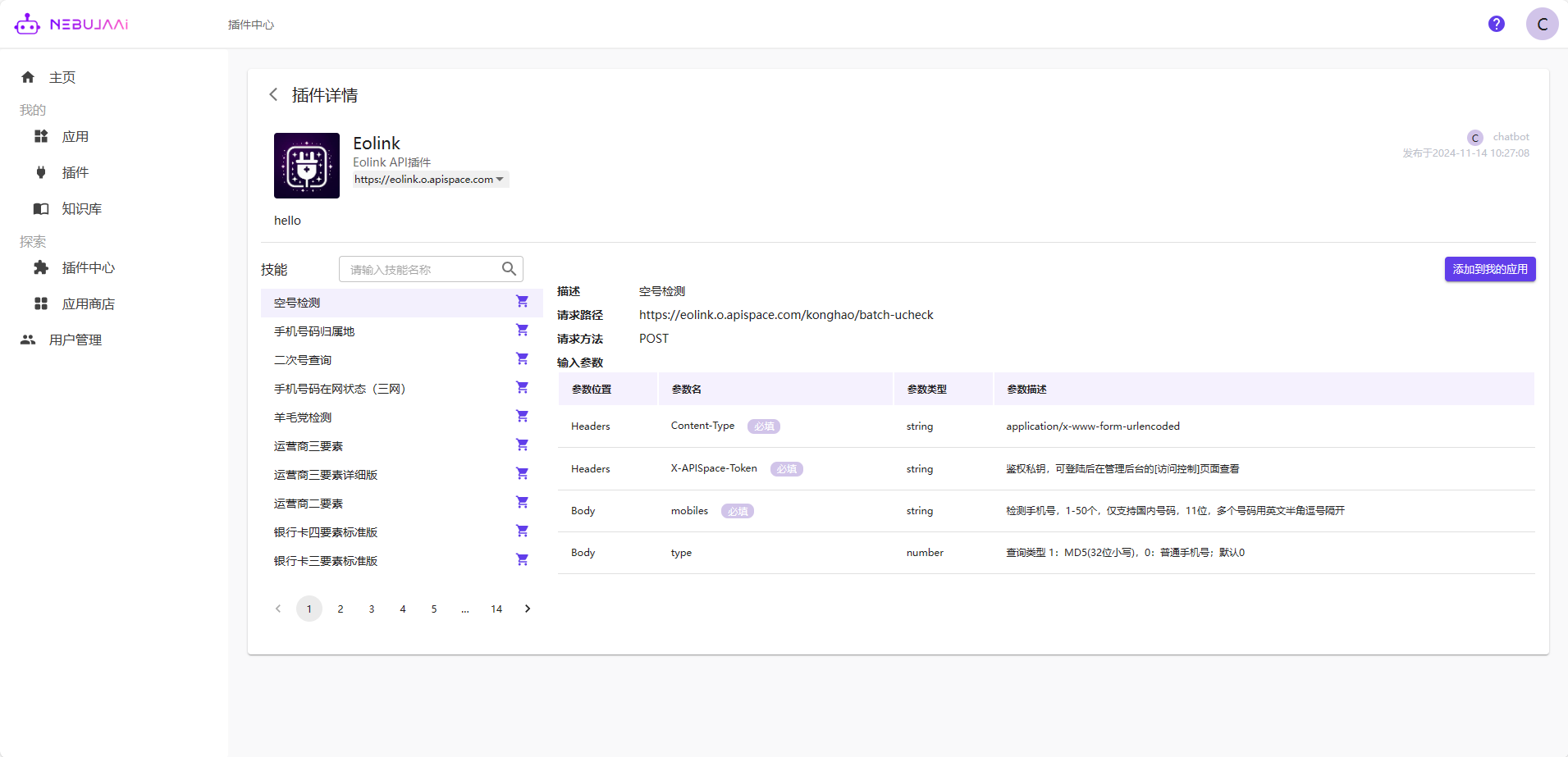The image size is (1568, 757).
Task: Open 插件中心 in the sidebar
Action: click(88, 268)
